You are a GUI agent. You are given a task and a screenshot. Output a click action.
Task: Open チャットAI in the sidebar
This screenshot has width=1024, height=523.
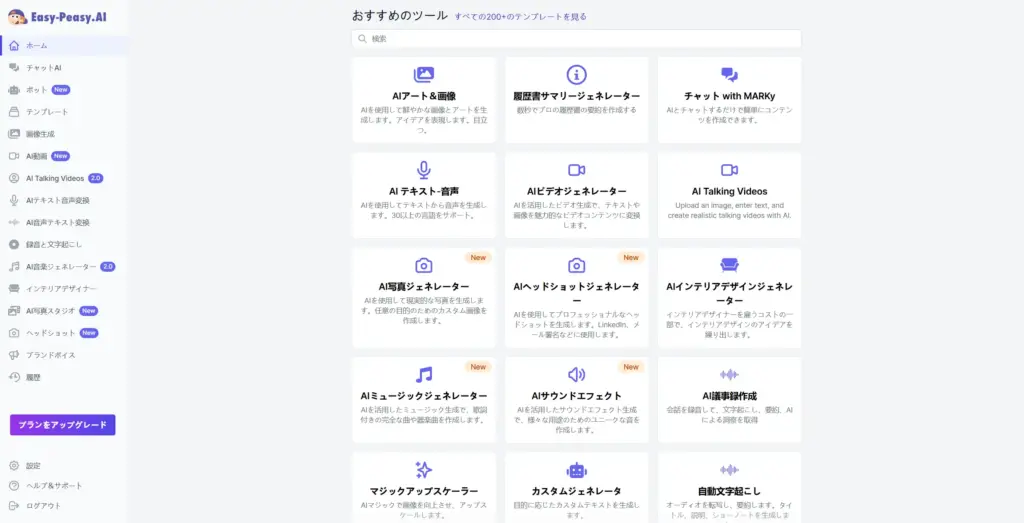43,68
